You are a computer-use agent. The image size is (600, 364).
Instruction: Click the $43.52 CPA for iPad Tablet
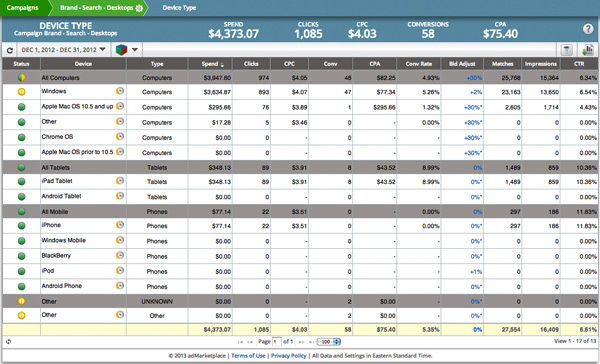click(x=386, y=182)
